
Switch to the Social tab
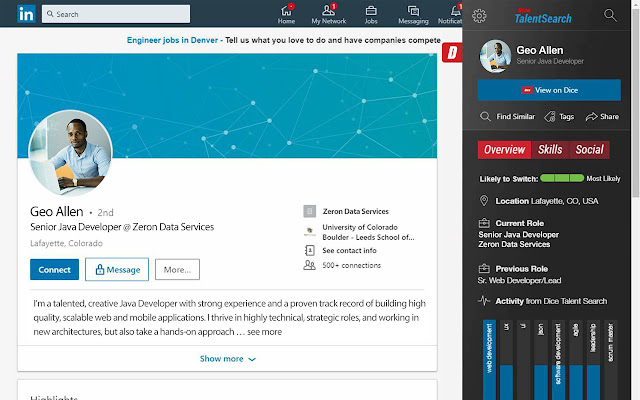point(589,150)
